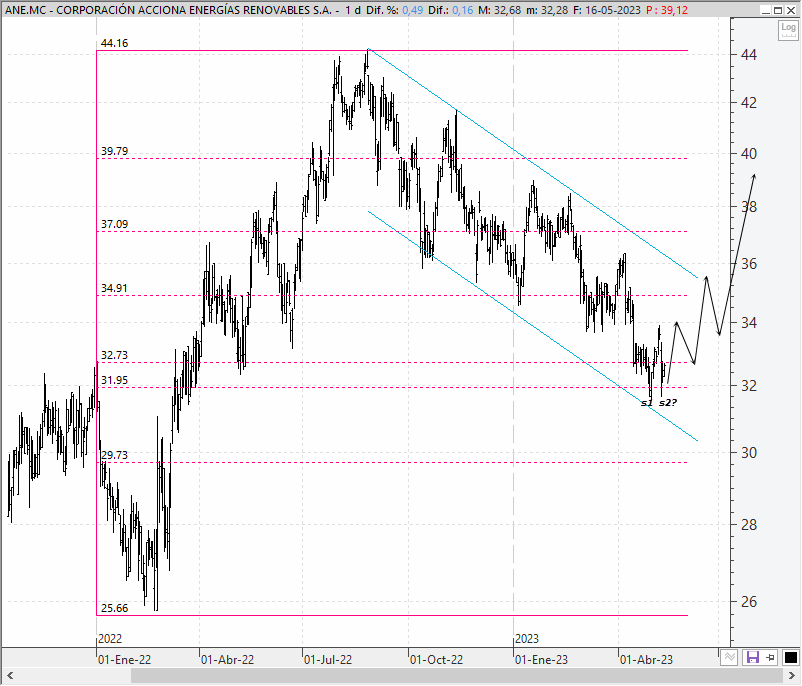Toggle the Log scale button
This screenshot has width=802, height=686.
(x=788, y=30)
